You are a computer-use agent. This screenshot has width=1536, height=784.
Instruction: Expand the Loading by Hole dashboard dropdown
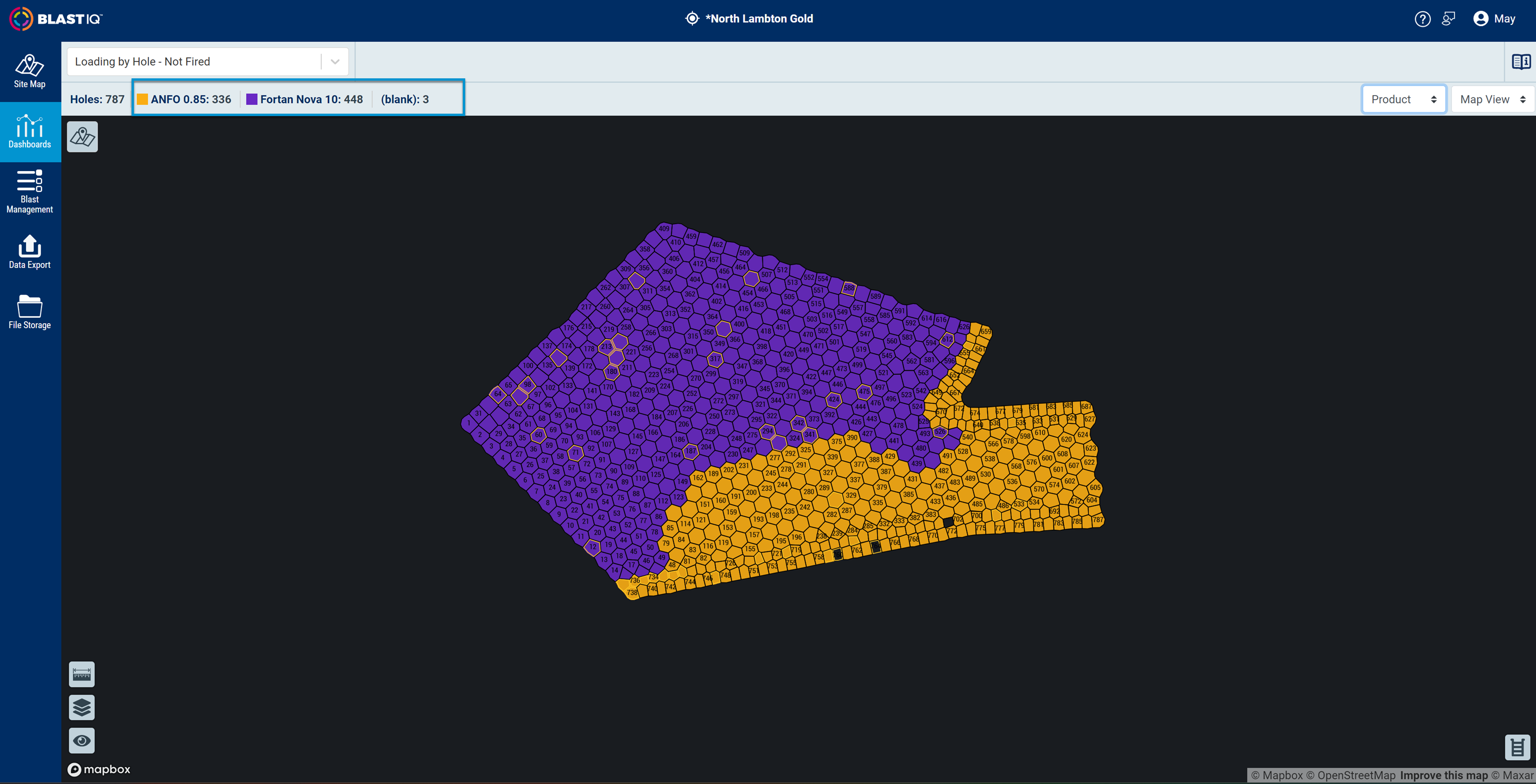click(208, 62)
